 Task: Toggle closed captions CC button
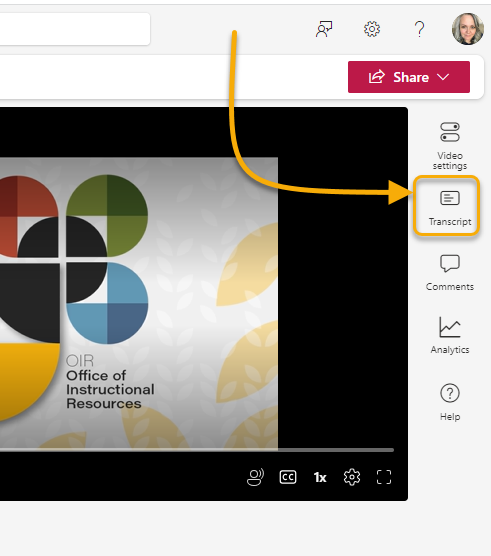[288, 477]
